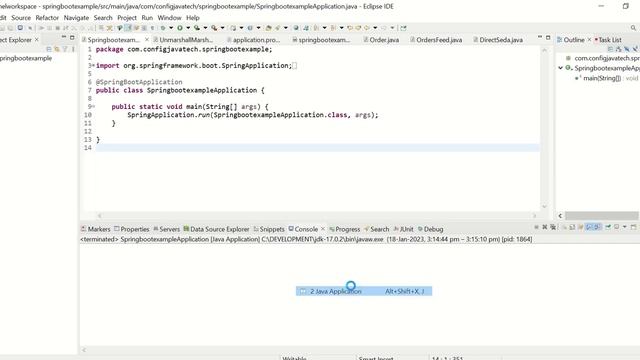640x360 pixels.
Task: Click the editor horizontal scrollbar right arrow
Action: [534, 216]
